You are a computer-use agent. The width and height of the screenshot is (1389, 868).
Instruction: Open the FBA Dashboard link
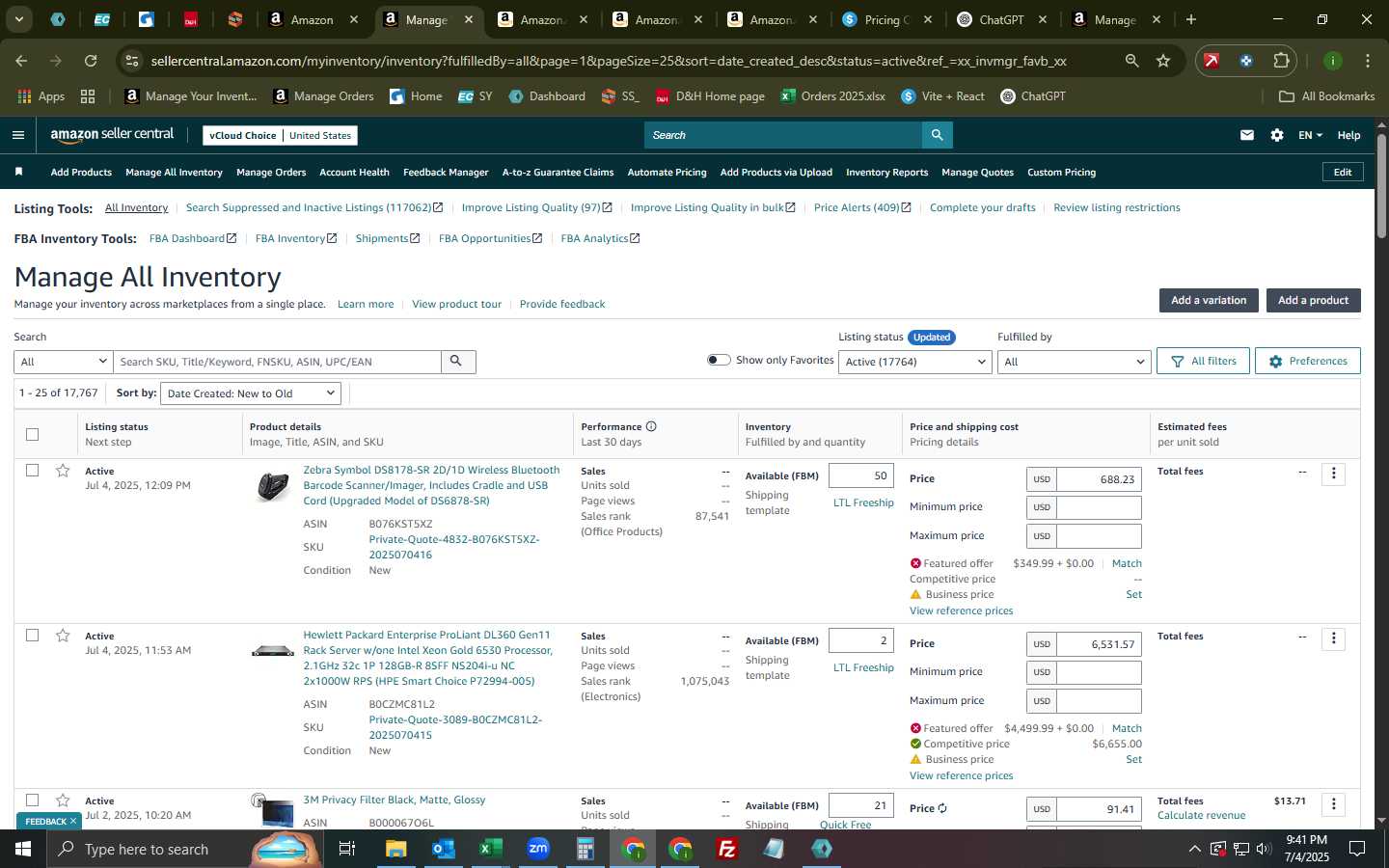point(193,238)
